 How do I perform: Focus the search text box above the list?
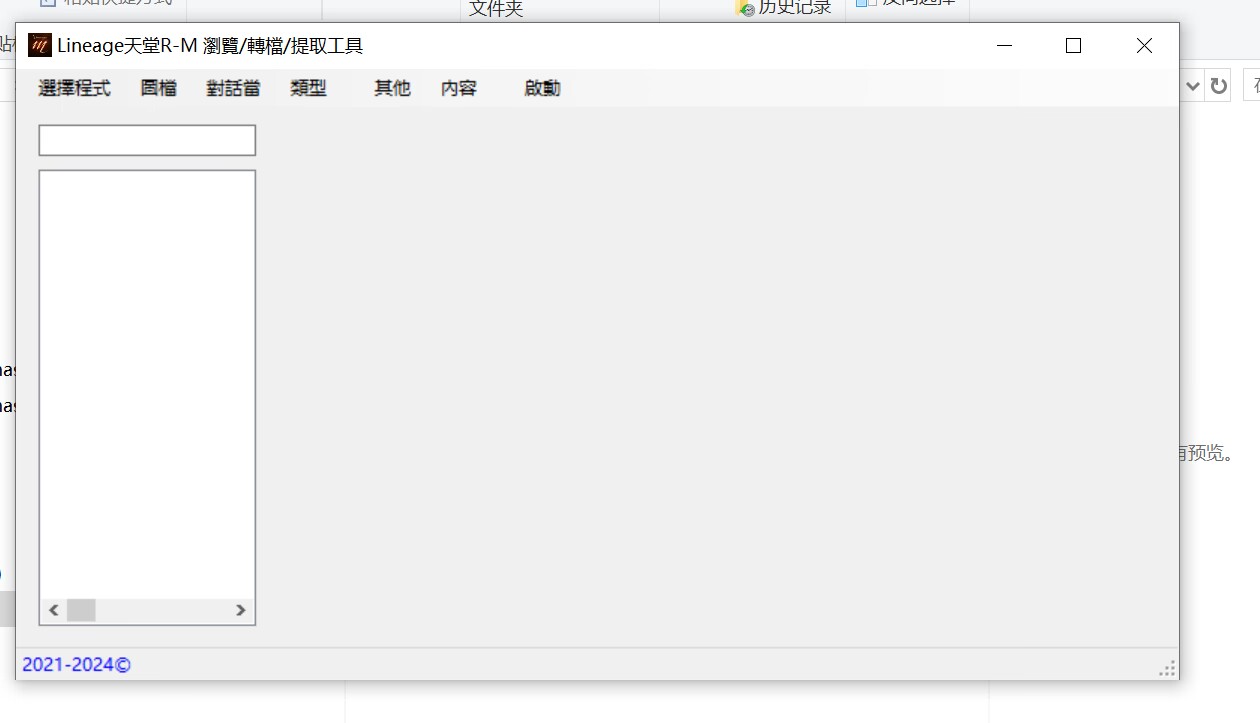147,140
